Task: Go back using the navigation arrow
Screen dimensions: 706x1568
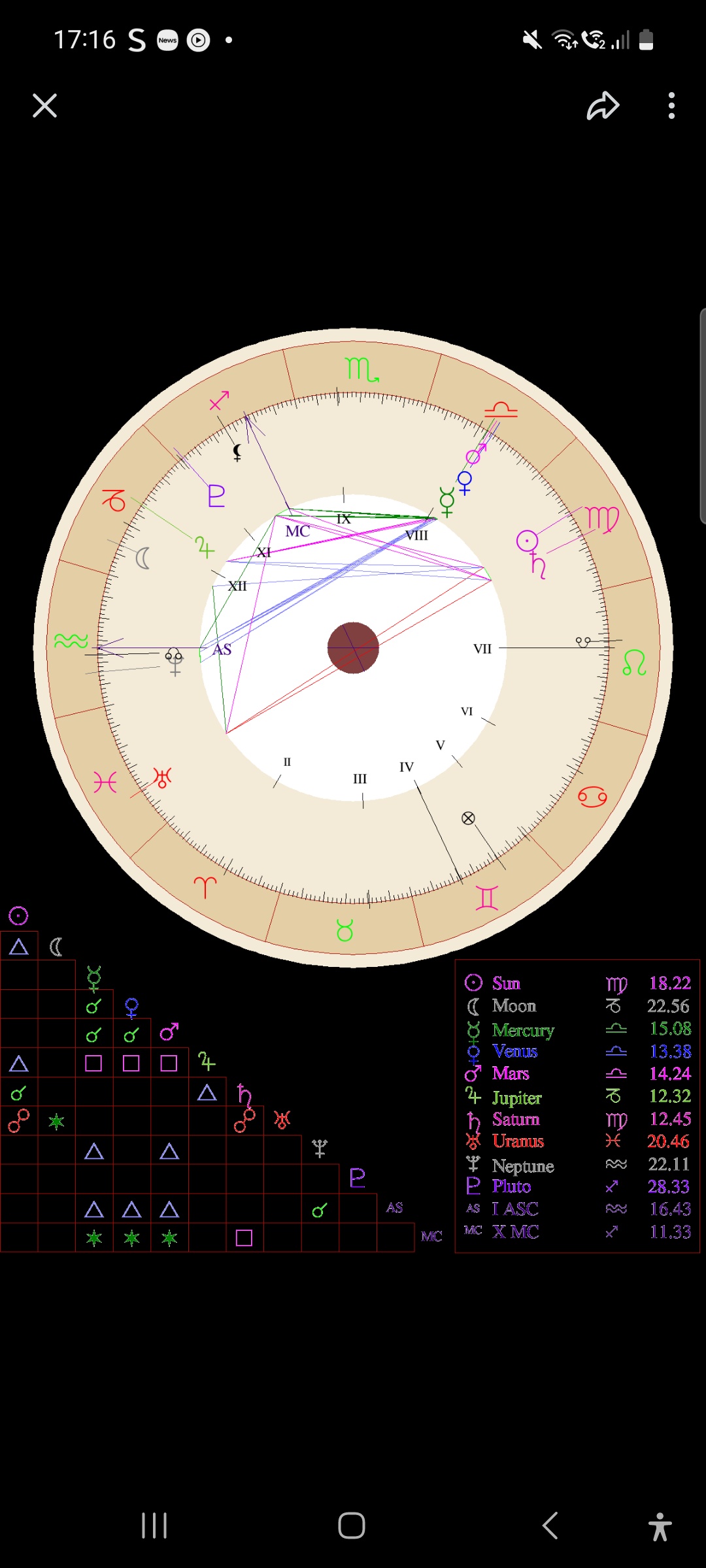Action: [x=550, y=1526]
